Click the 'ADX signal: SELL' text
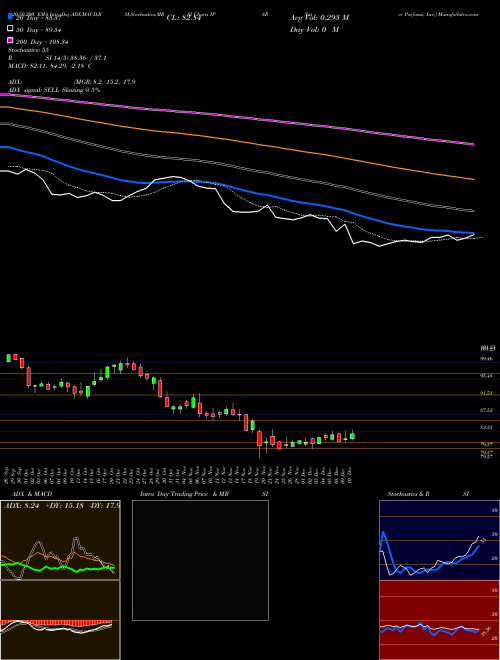This screenshot has width=500, height=660. [x=34, y=90]
